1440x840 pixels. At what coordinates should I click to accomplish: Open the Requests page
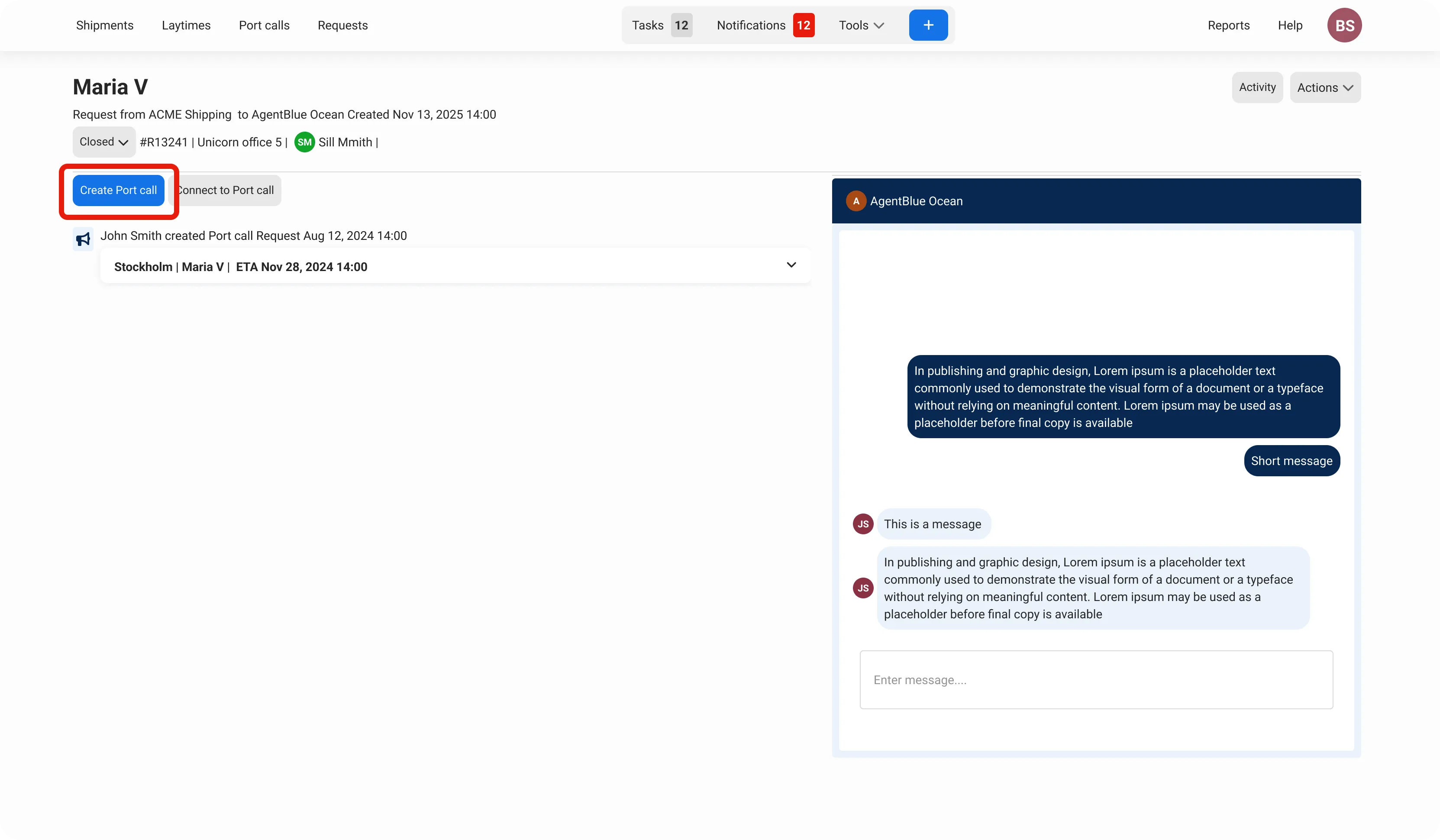[x=342, y=25]
